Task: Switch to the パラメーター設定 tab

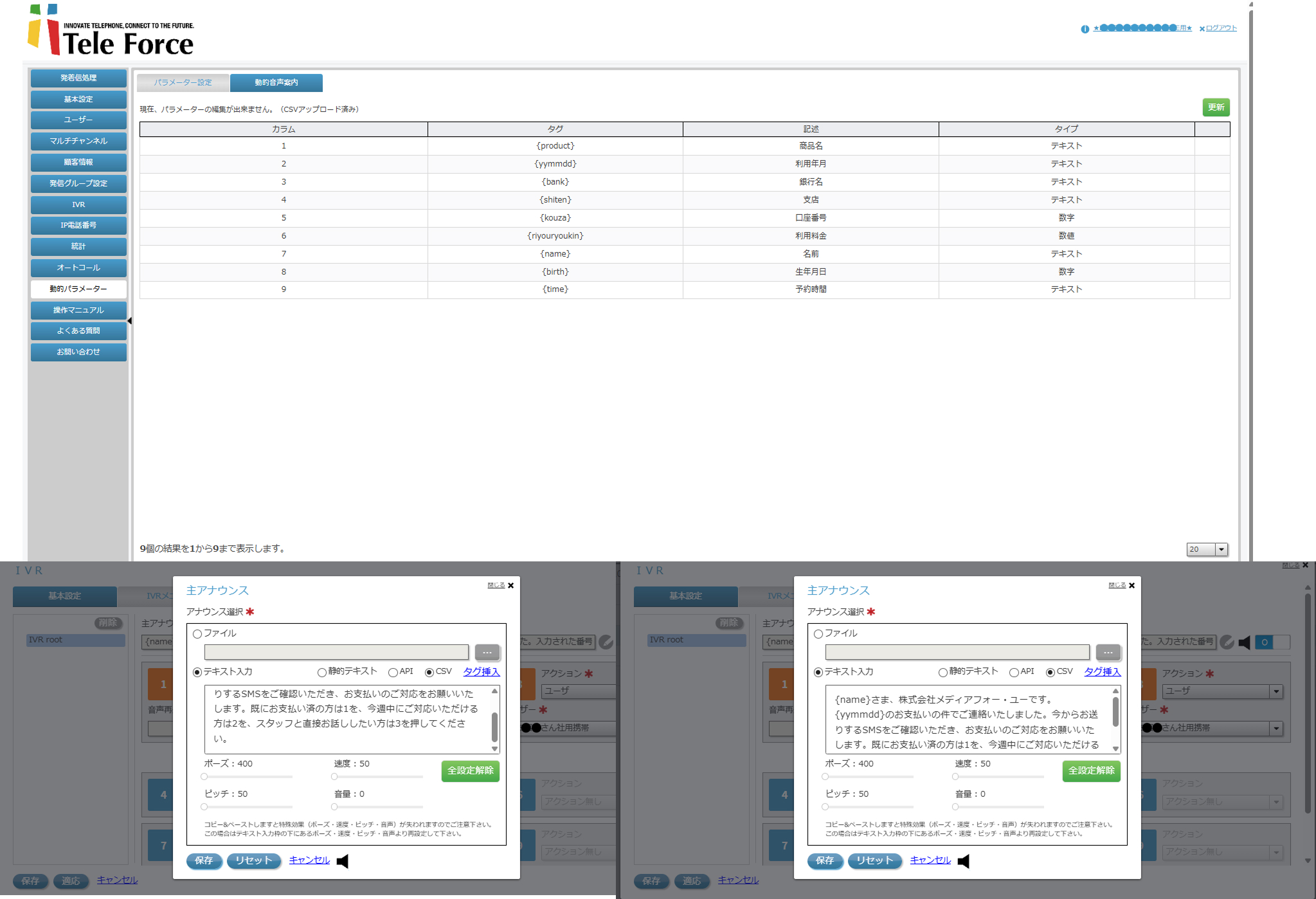Action: pyautogui.click(x=183, y=83)
